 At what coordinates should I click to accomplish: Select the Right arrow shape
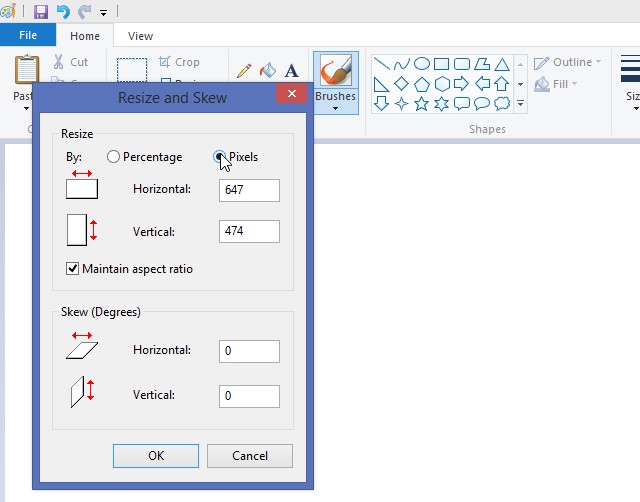461,84
